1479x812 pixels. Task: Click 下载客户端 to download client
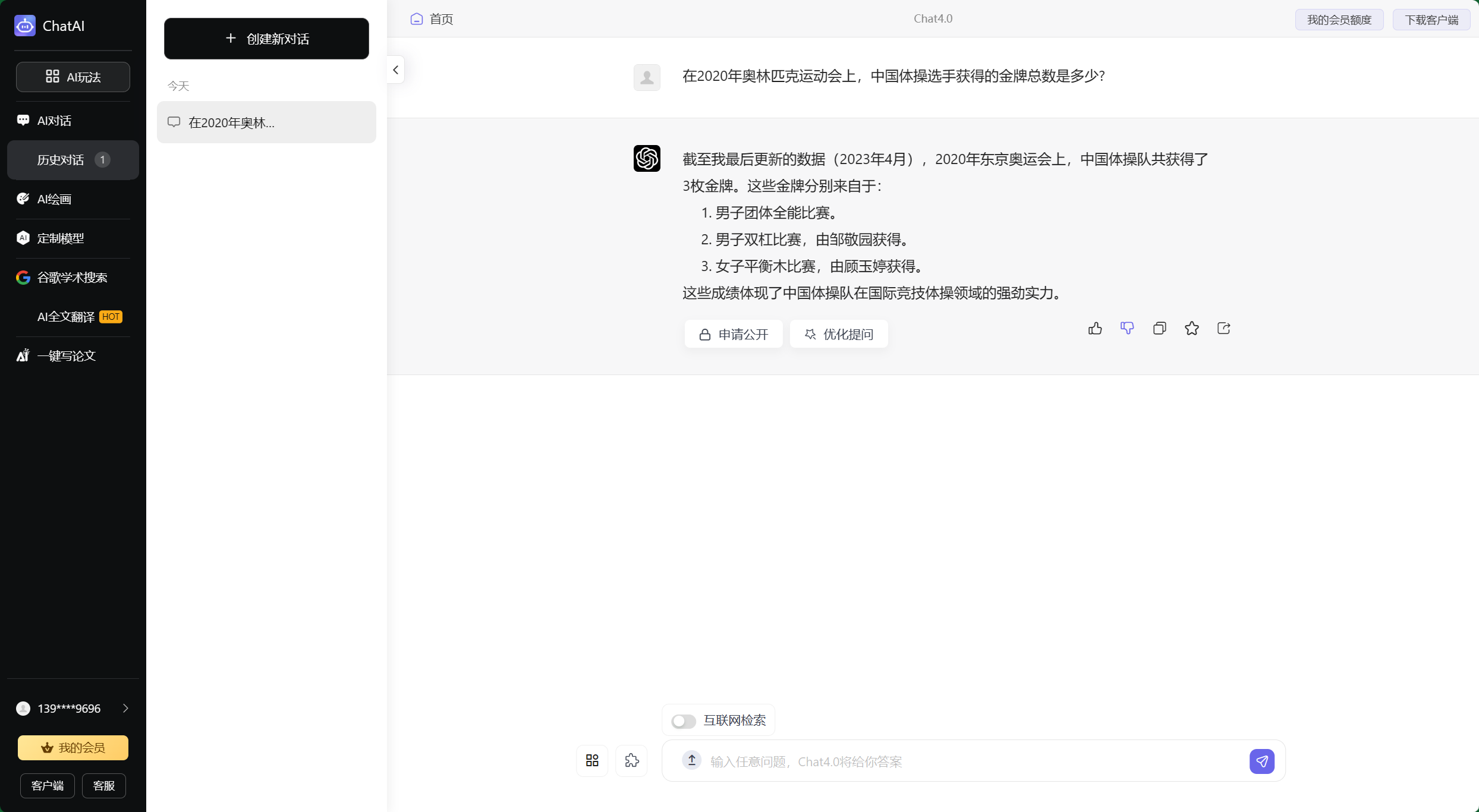[1431, 19]
